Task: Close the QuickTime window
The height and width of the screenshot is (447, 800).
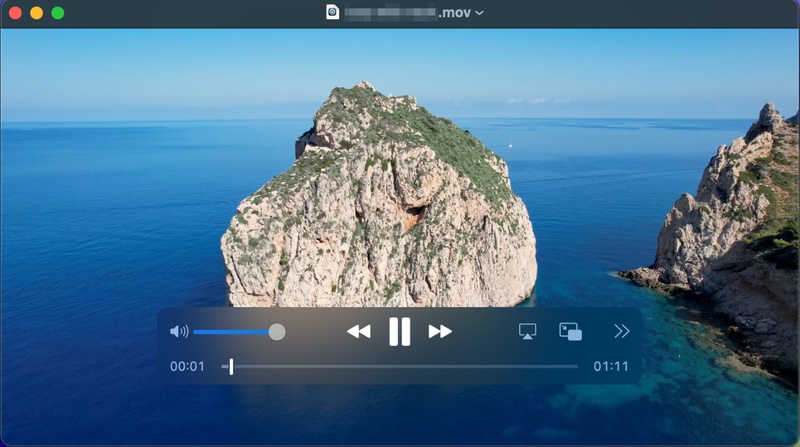Action: tap(15, 13)
